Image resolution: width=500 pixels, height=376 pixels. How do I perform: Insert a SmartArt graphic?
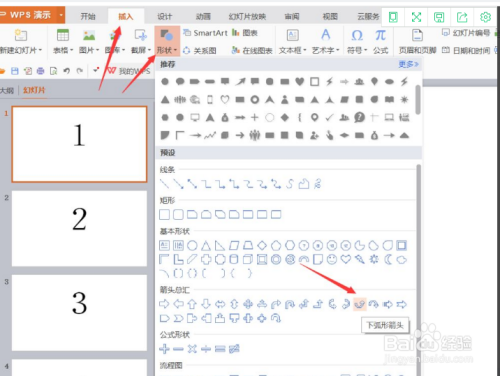click(x=206, y=33)
